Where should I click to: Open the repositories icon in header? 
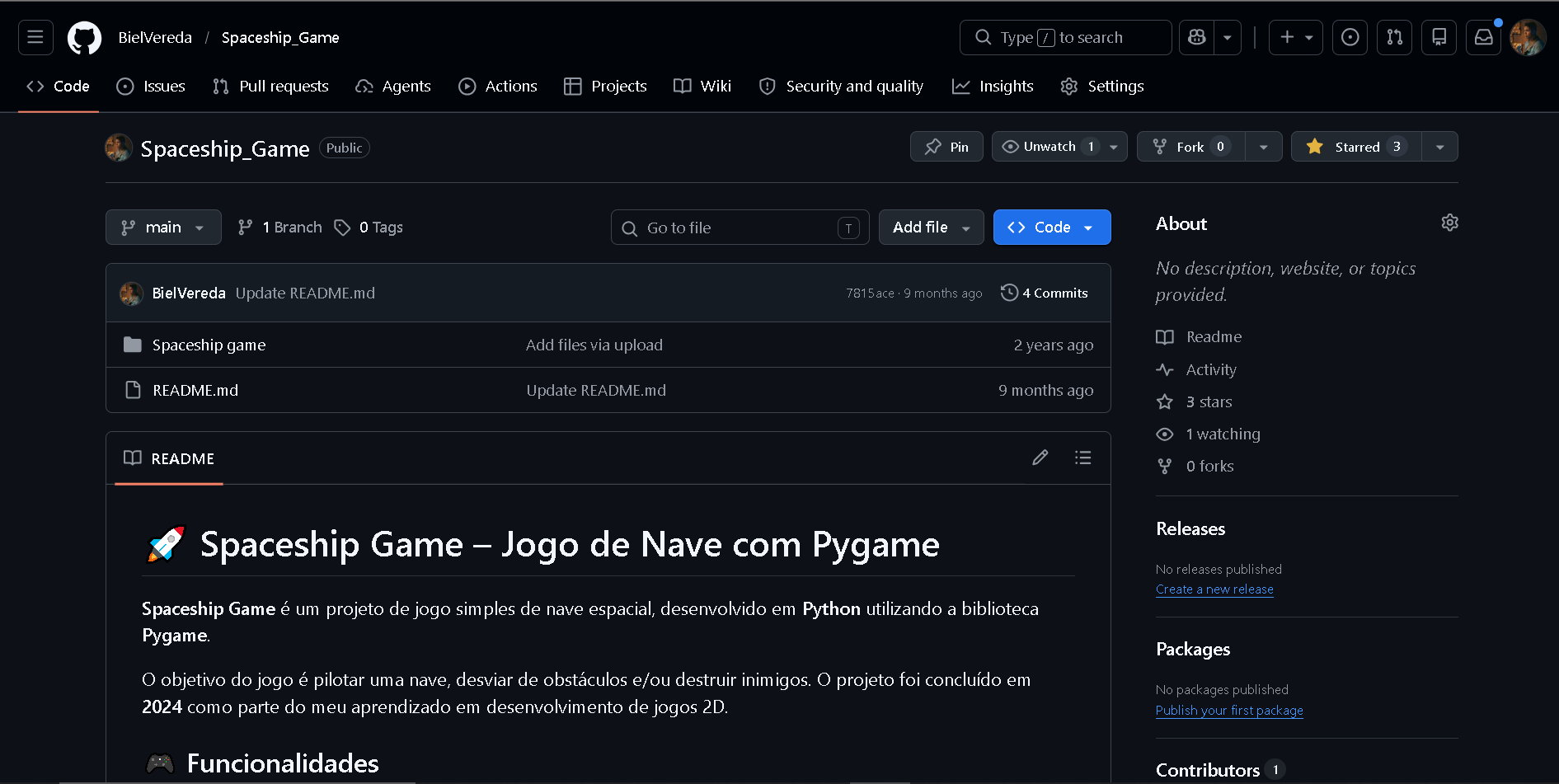[x=1439, y=37]
